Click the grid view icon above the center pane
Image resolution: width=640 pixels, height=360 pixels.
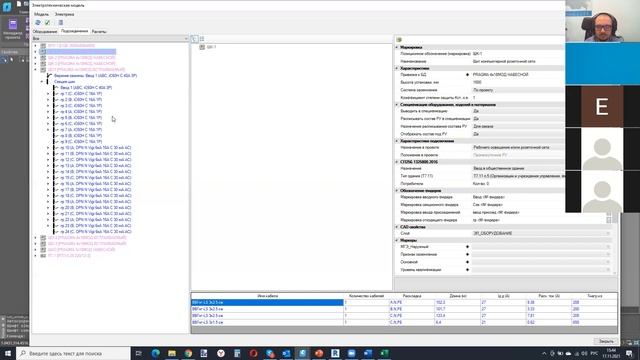tap(202, 39)
